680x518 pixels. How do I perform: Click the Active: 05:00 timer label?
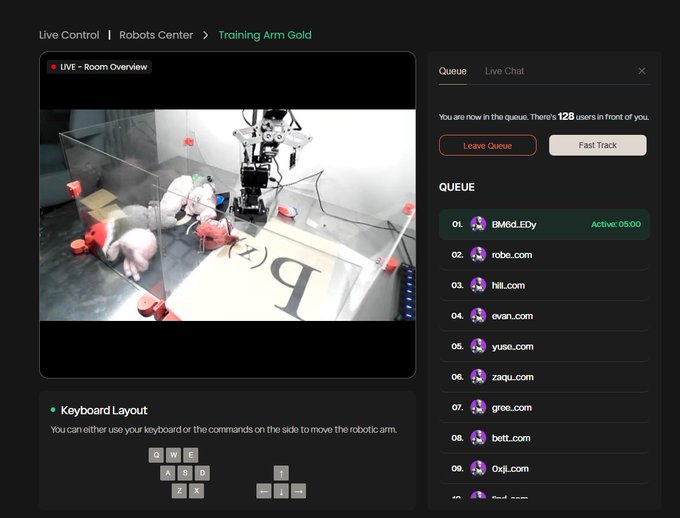click(616, 224)
